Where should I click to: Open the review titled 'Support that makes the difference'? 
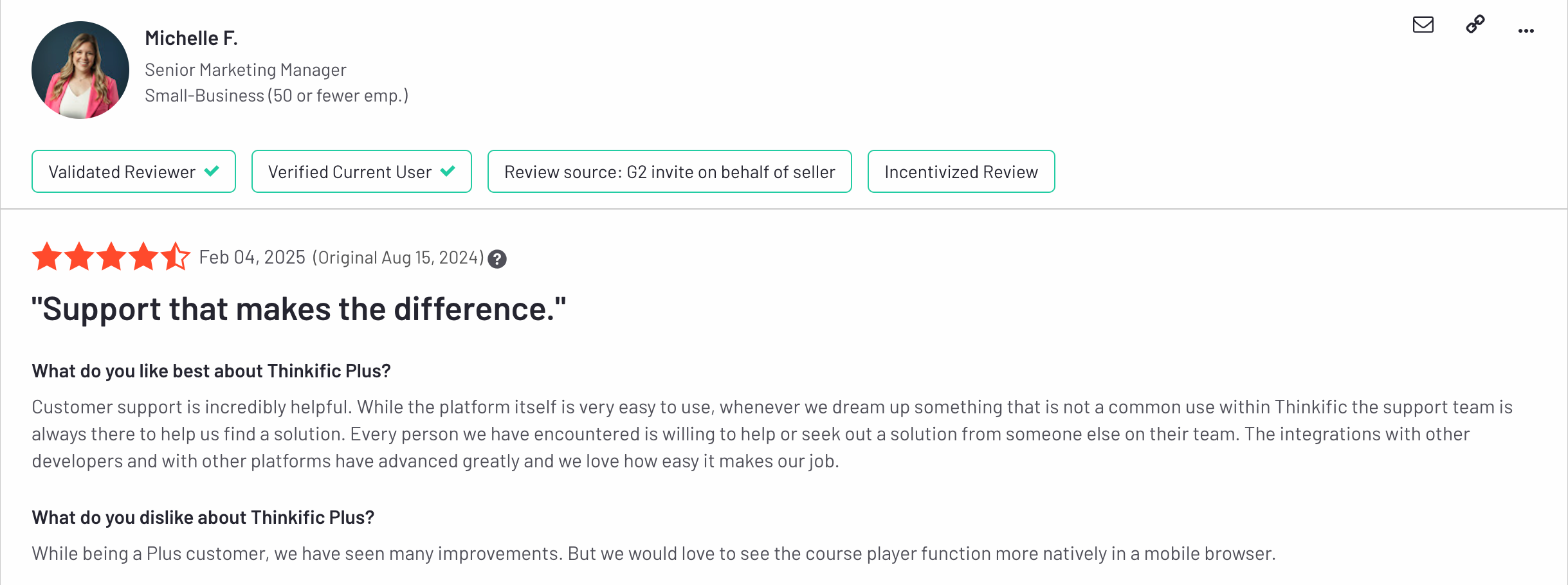tap(298, 309)
